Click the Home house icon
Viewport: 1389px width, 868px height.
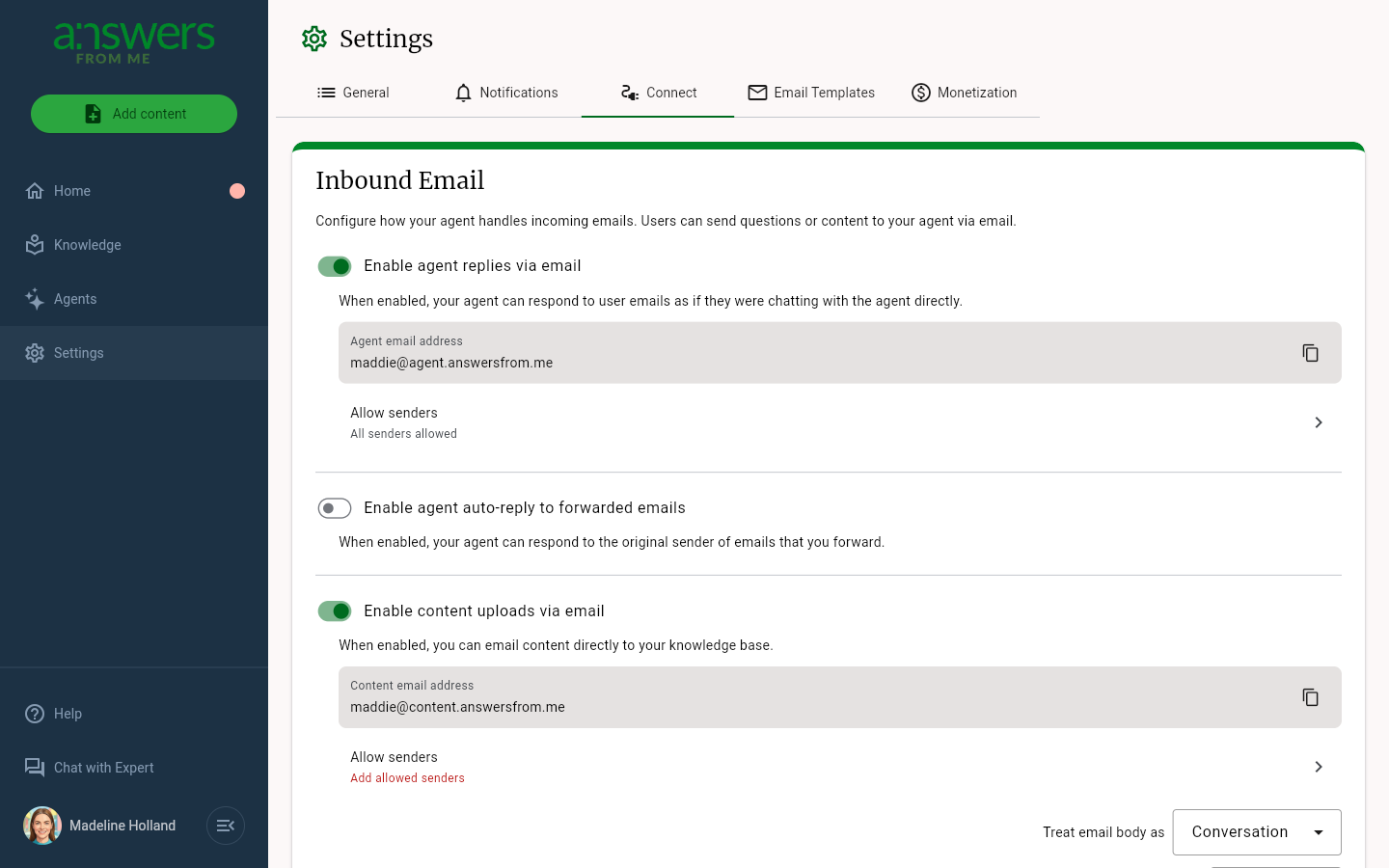pos(35,191)
